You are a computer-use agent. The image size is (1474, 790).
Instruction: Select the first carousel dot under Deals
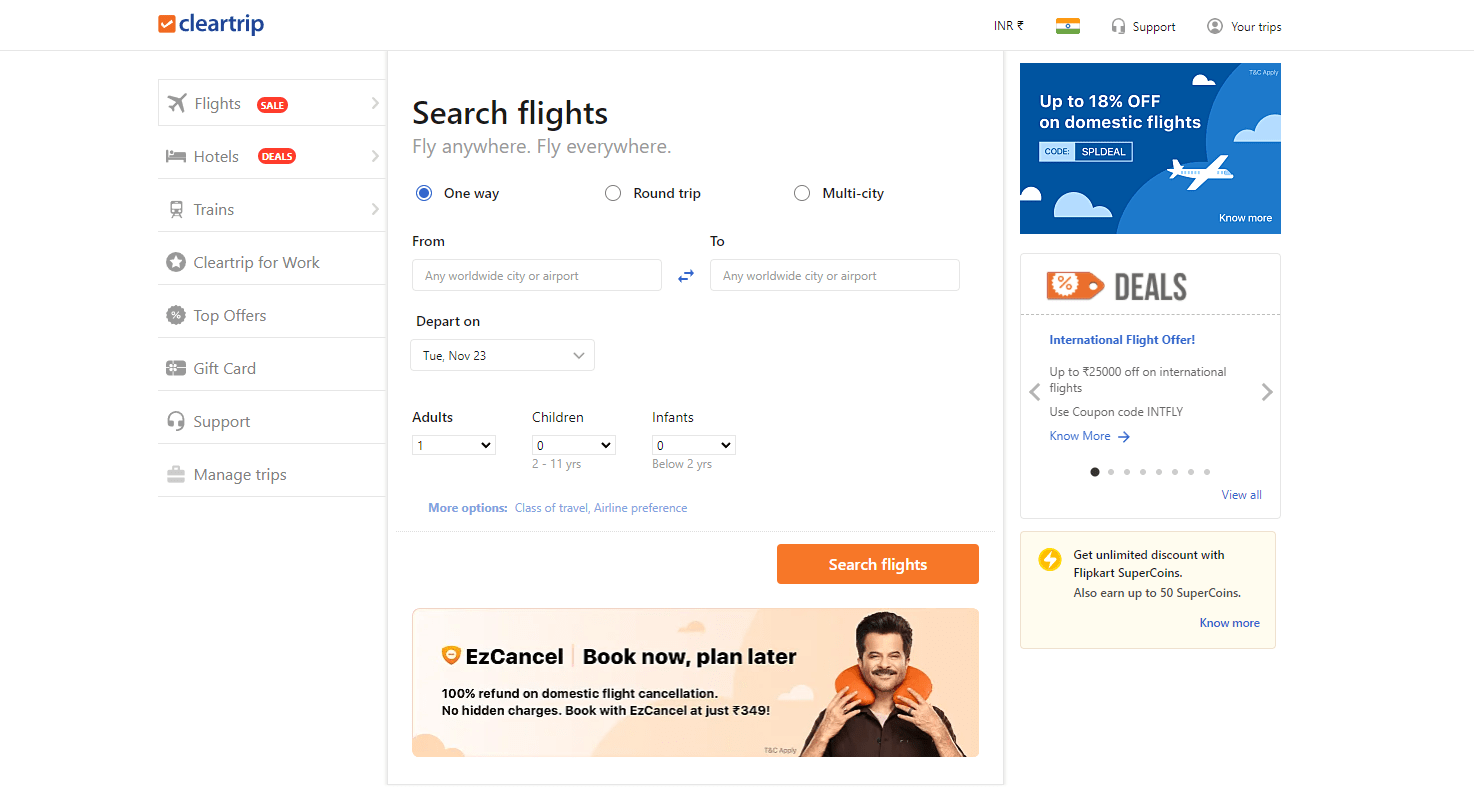1094,471
